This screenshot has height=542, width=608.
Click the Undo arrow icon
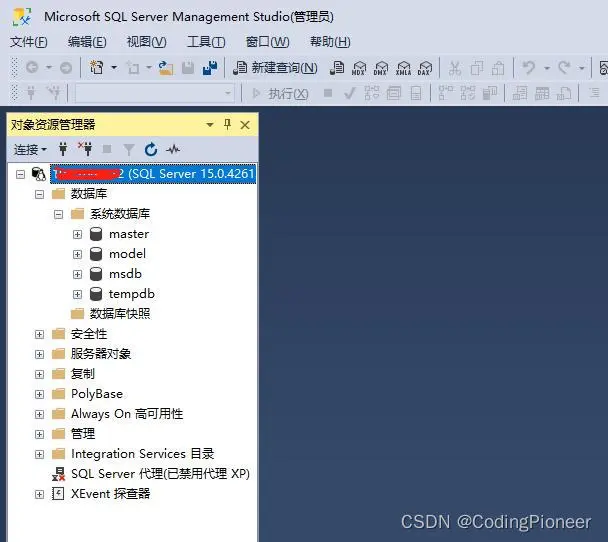pos(529,68)
